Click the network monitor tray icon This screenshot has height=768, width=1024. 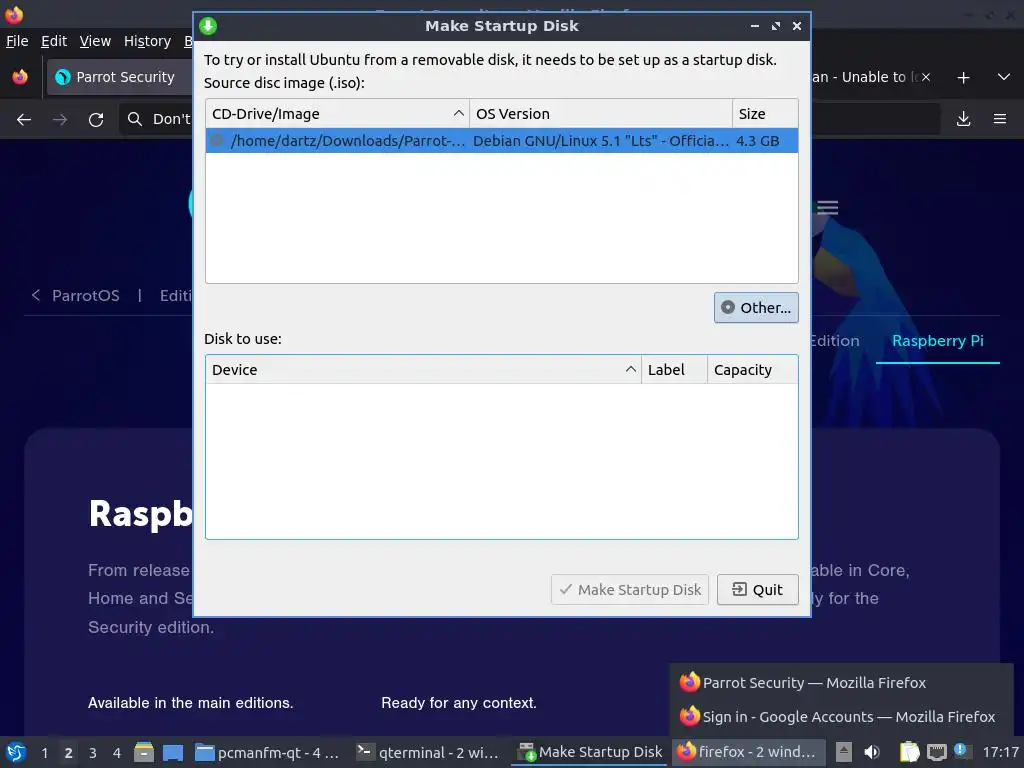click(936, 753)
